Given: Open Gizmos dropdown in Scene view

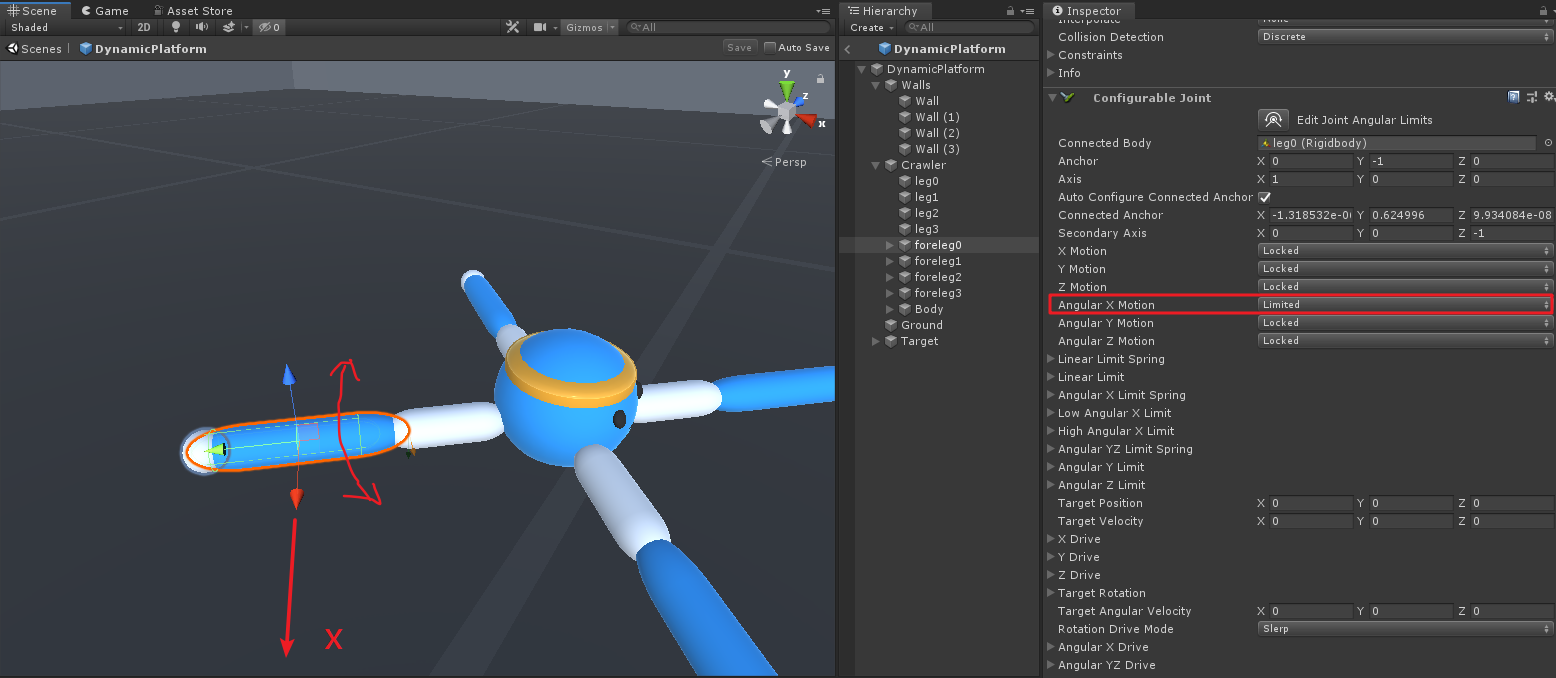Looking at the screenshot, I should pos(590,27).
